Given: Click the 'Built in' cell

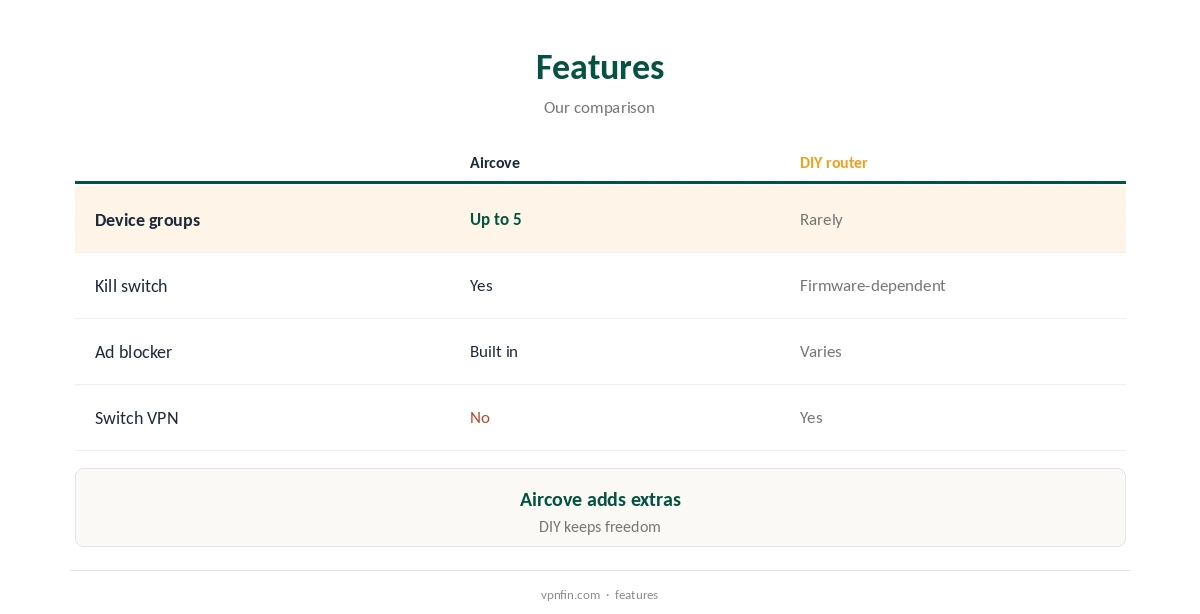Looking at the screenshot, I should [494, 352].
